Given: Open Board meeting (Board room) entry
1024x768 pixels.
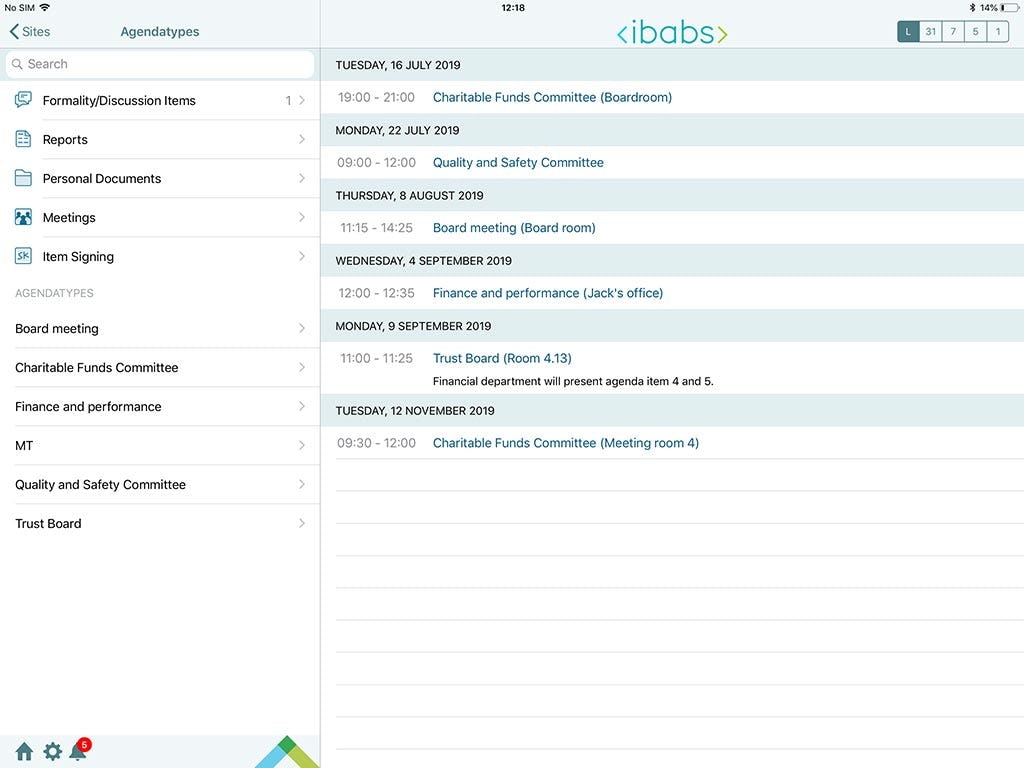Looking at the screenshot, I should click(514, 228).
